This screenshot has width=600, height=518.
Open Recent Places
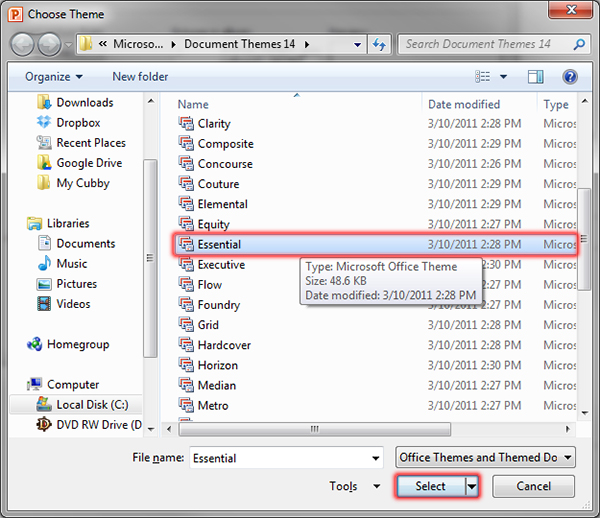(81, 143)
